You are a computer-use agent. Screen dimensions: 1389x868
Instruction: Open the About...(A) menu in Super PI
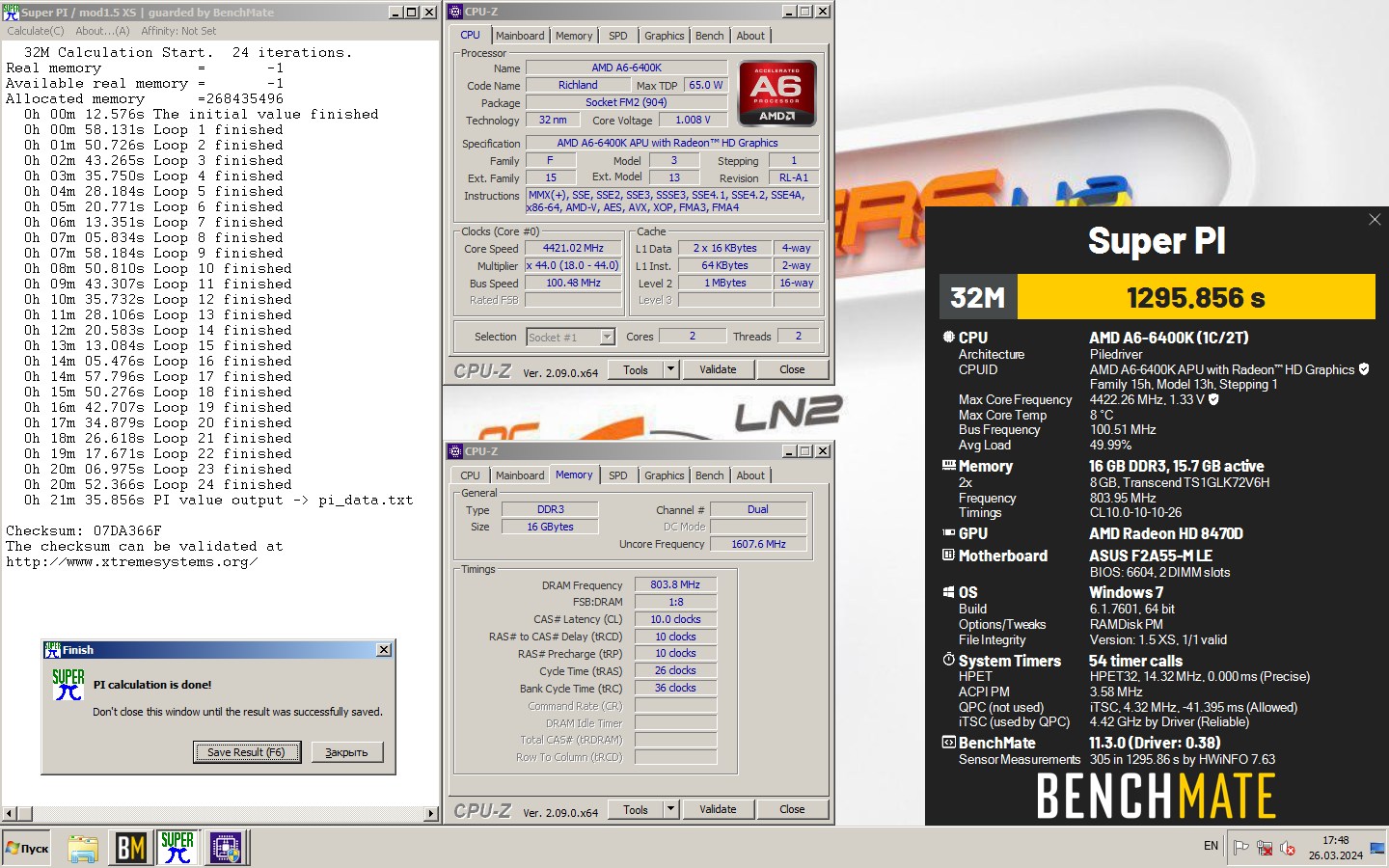click(102, 31)
